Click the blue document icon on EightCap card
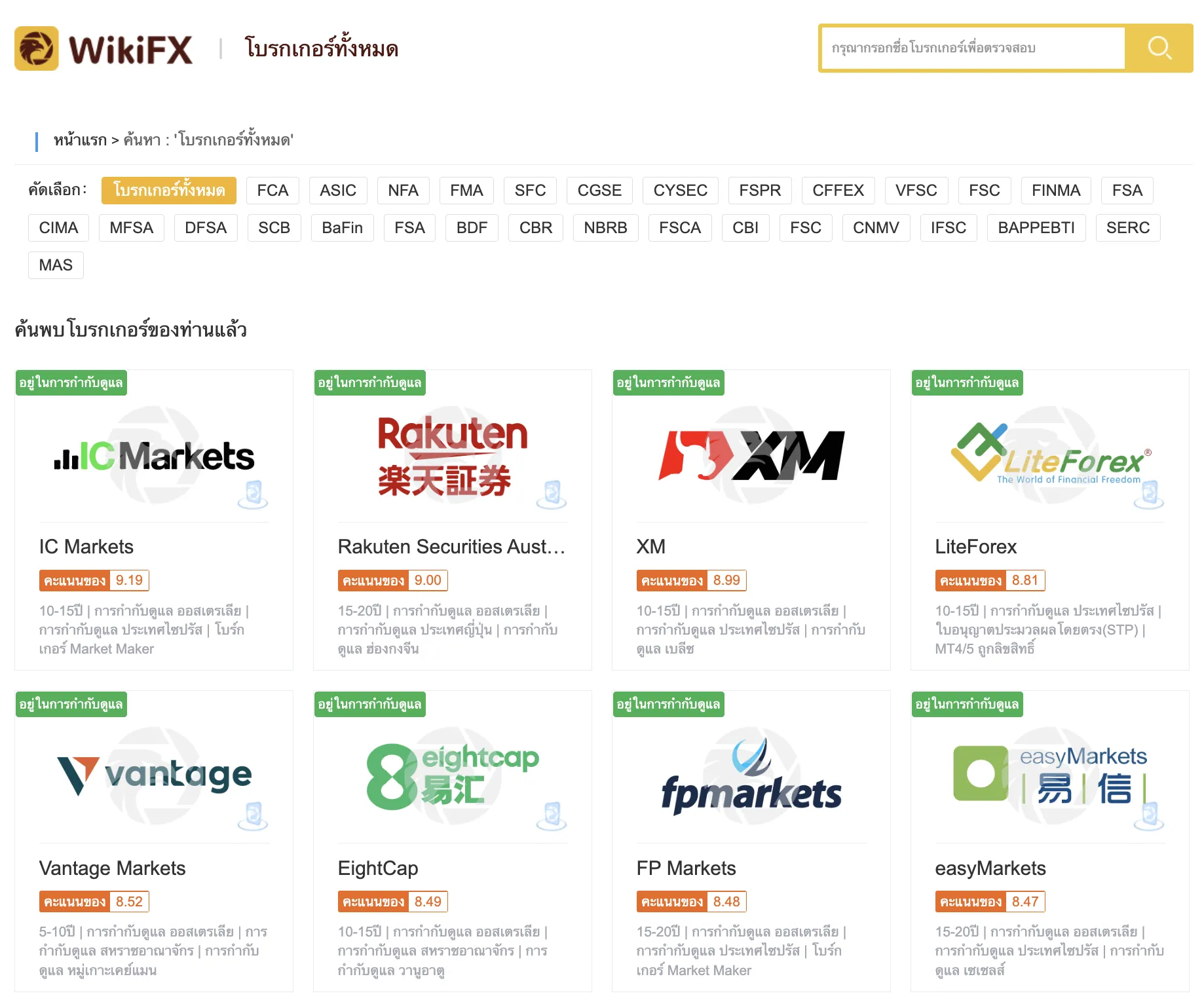 coord(552,815)
